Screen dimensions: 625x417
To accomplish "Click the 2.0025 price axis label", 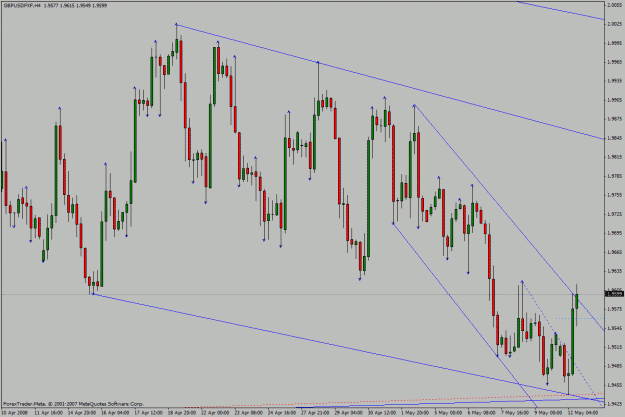I will pos(615,24).
